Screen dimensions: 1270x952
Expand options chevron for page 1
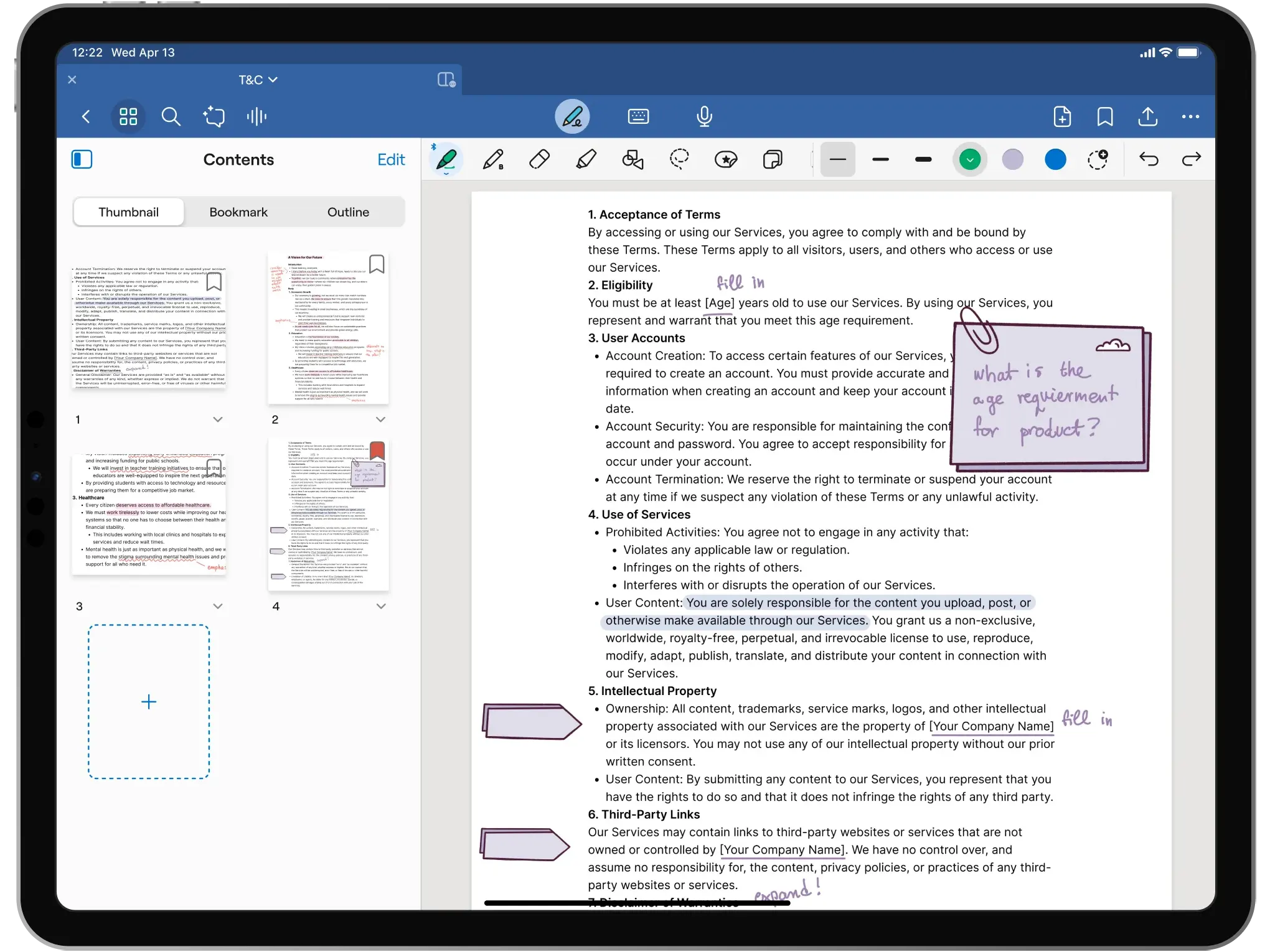(218, 419)
